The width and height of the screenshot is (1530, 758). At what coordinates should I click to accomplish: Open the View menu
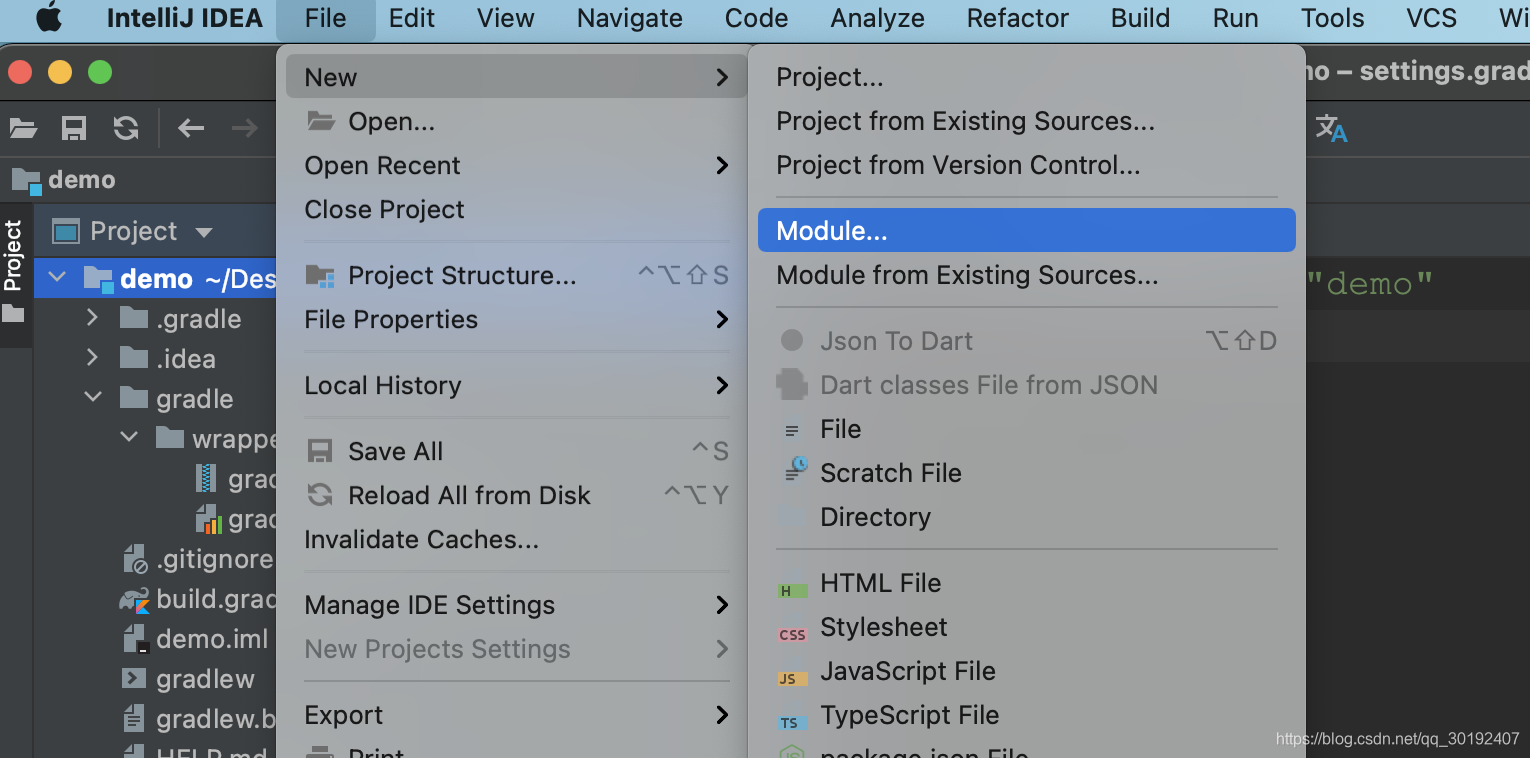pos(505,18)
